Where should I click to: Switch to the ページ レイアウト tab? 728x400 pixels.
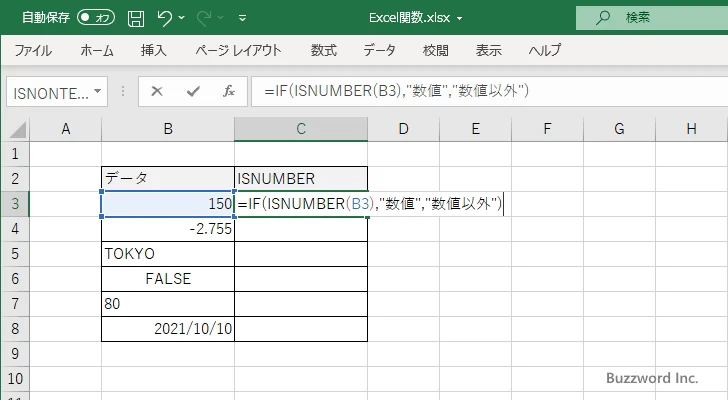pyautogui.click(x=238, y=50)
